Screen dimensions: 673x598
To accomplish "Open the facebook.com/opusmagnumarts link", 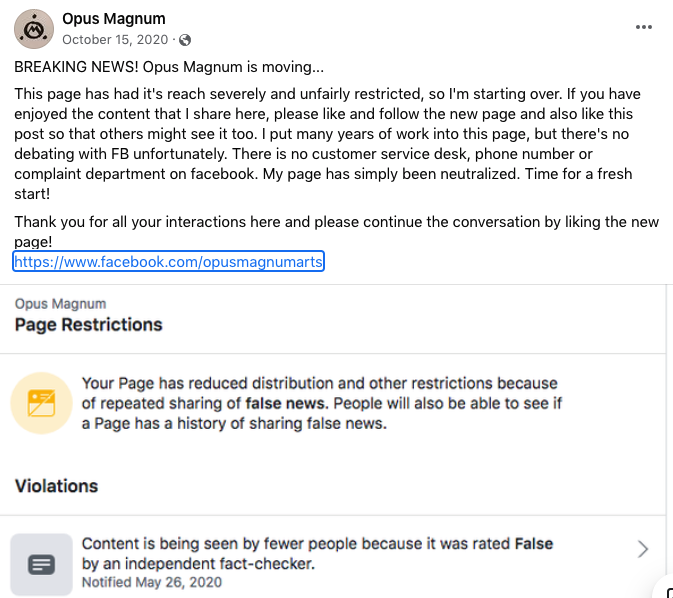I will 168,261.
